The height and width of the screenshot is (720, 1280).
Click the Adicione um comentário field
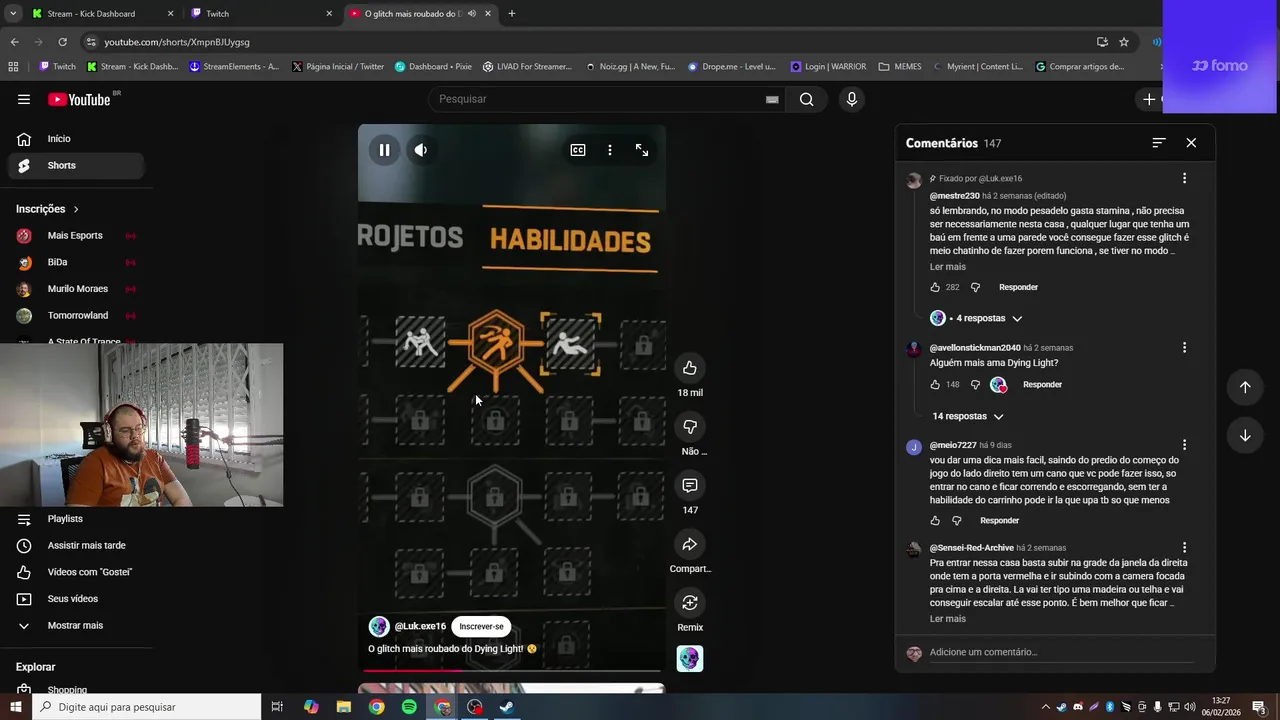[x=1060, y=653]
